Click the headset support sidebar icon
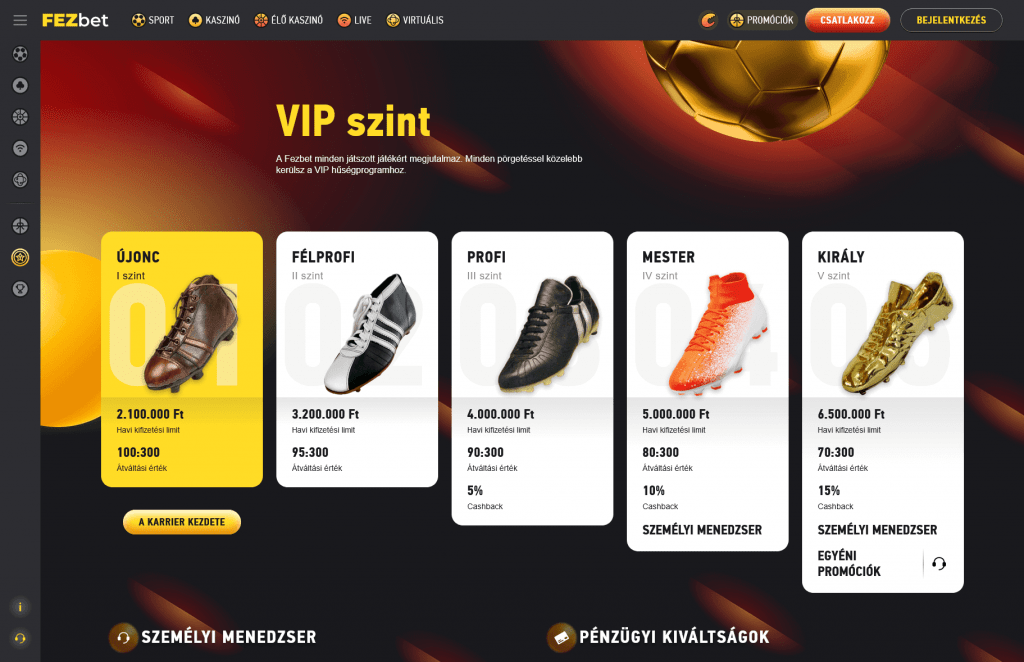1024x662 pixels. [x=20, y=638]
